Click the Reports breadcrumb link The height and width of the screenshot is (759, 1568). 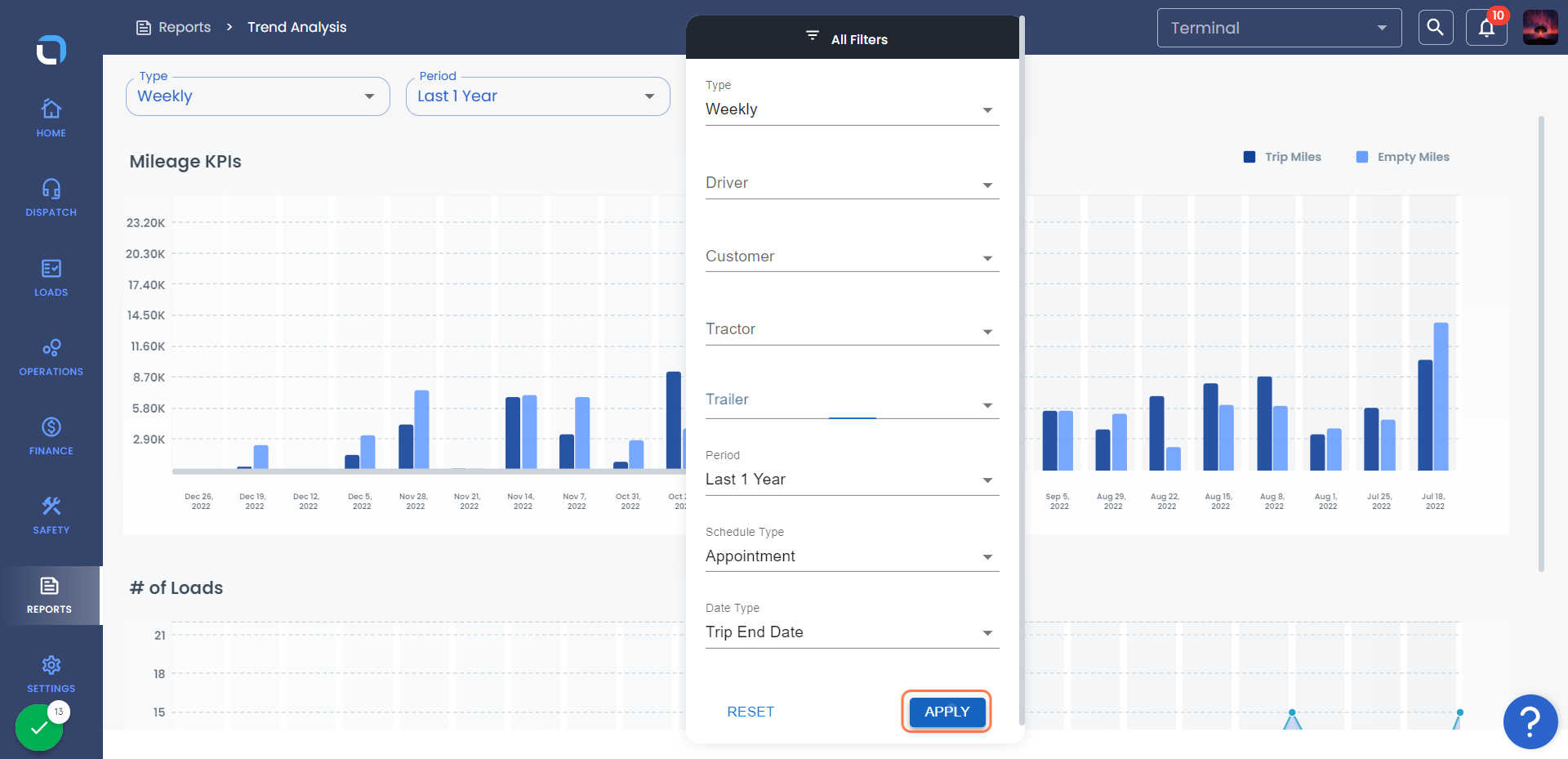(185, 27)
